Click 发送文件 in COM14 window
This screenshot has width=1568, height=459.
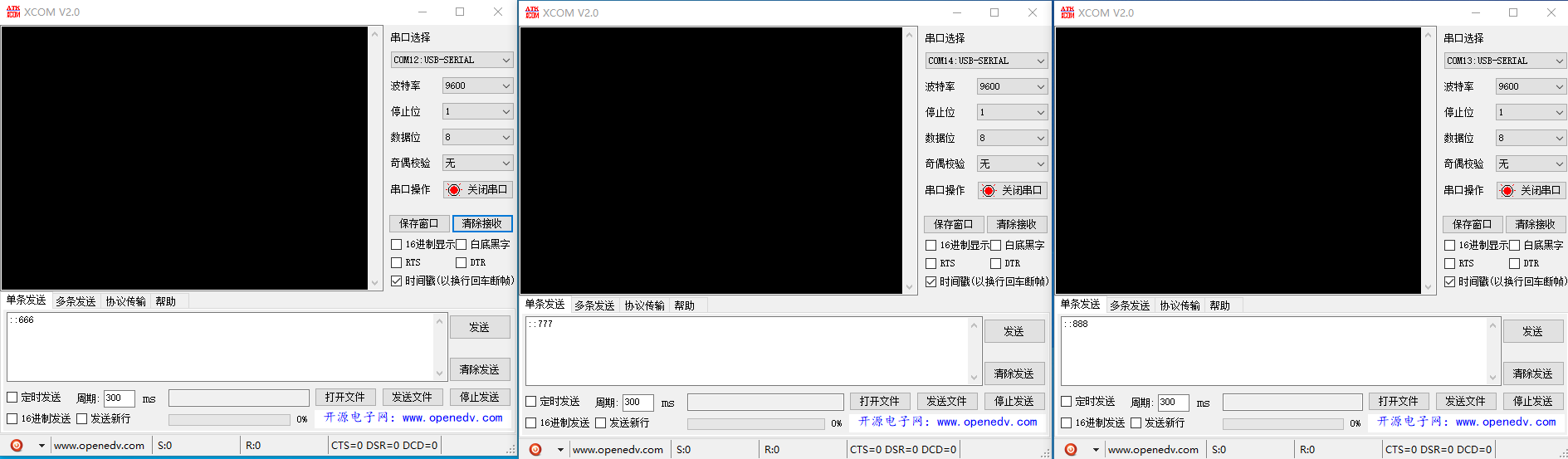pos(947,401)
